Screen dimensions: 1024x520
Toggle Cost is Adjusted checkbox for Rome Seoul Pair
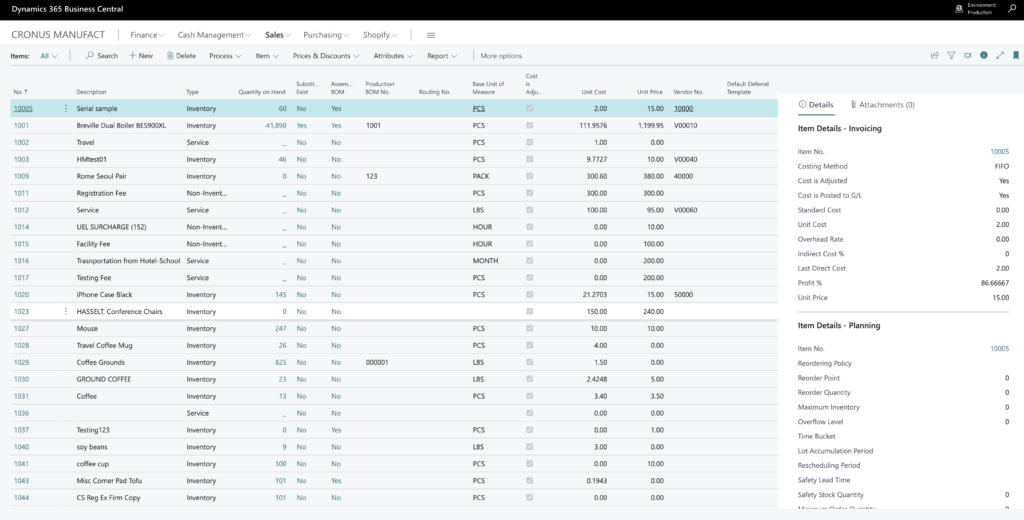(x=530, y=176)
